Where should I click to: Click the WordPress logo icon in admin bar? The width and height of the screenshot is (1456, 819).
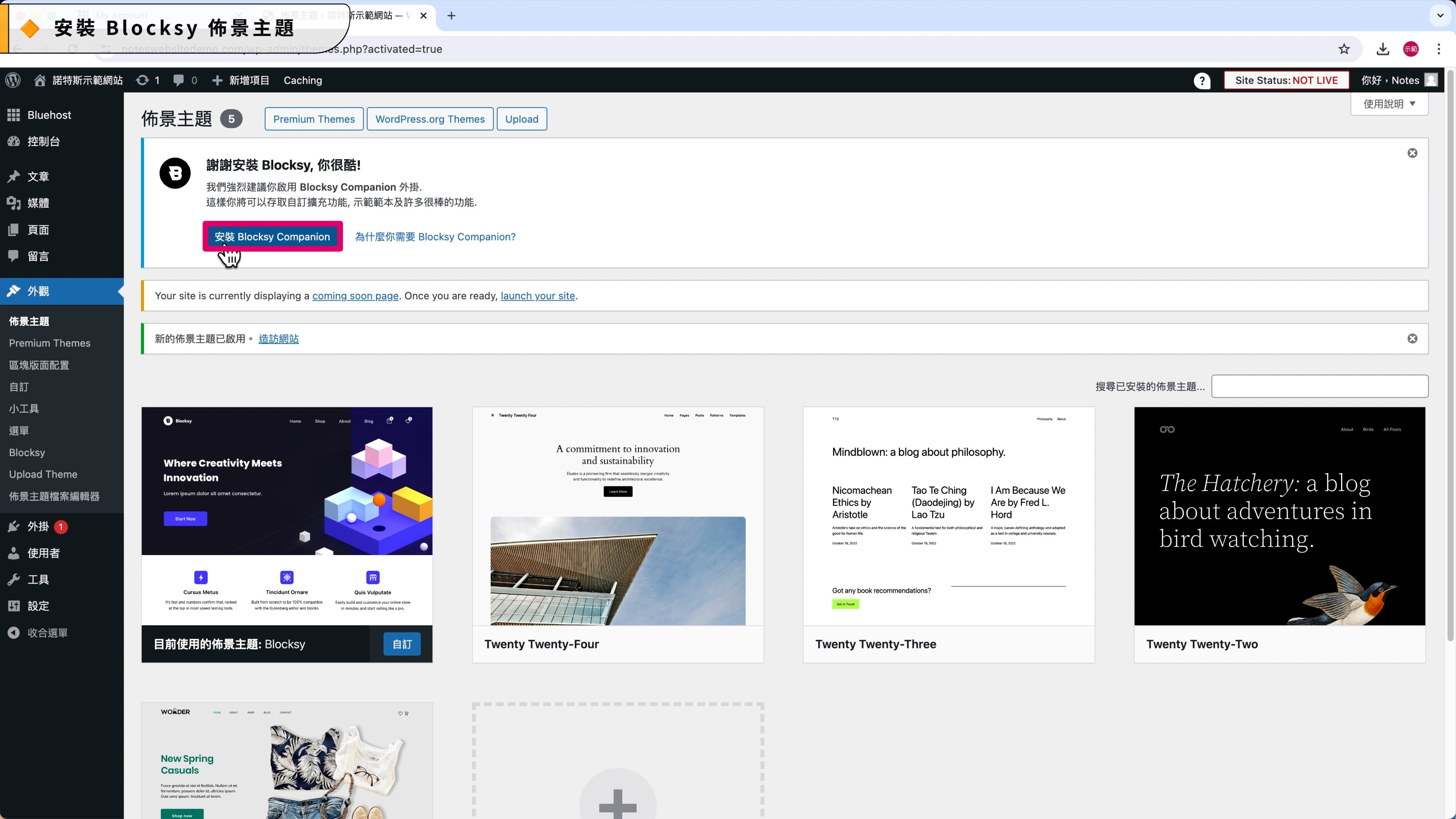13,80
